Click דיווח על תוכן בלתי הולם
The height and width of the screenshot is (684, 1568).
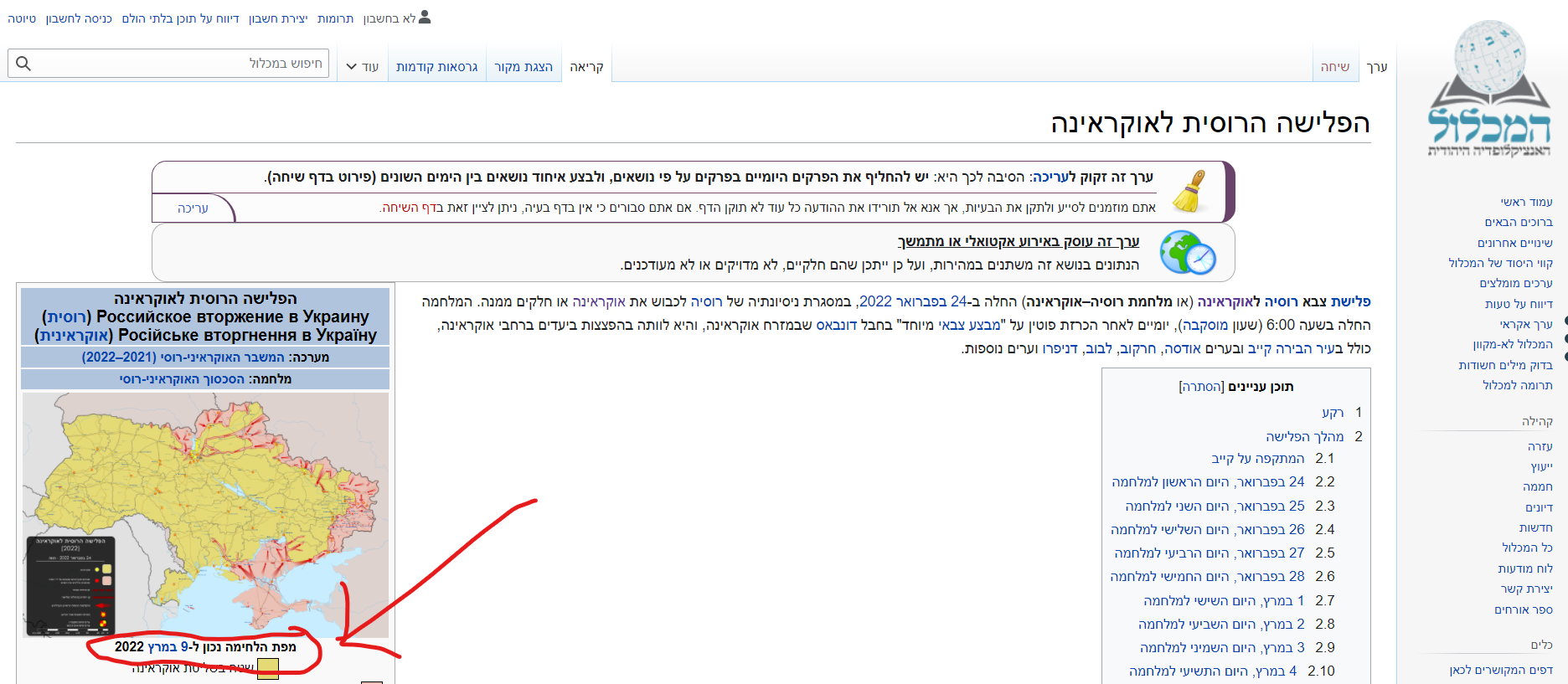coord(180,18)
